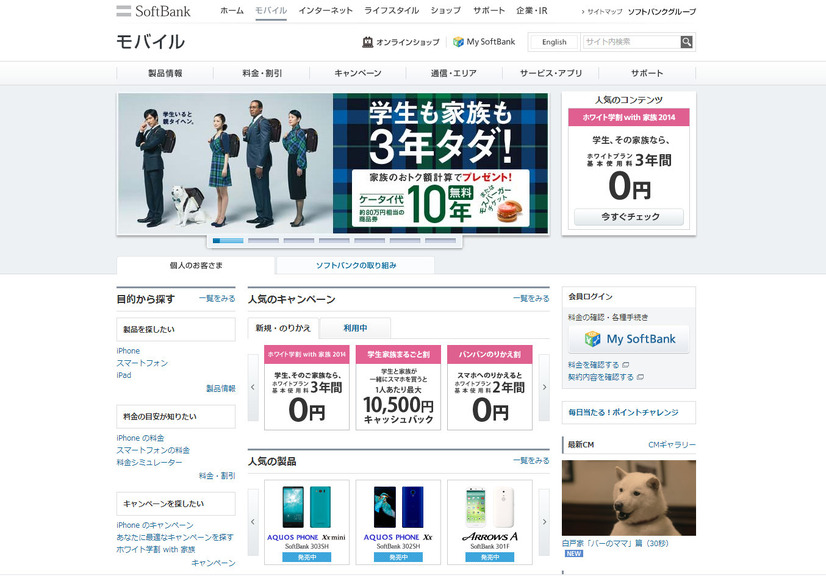826x576 pixels.
Task: Open the 製品情報 navigation item
Action: [165, 73]
